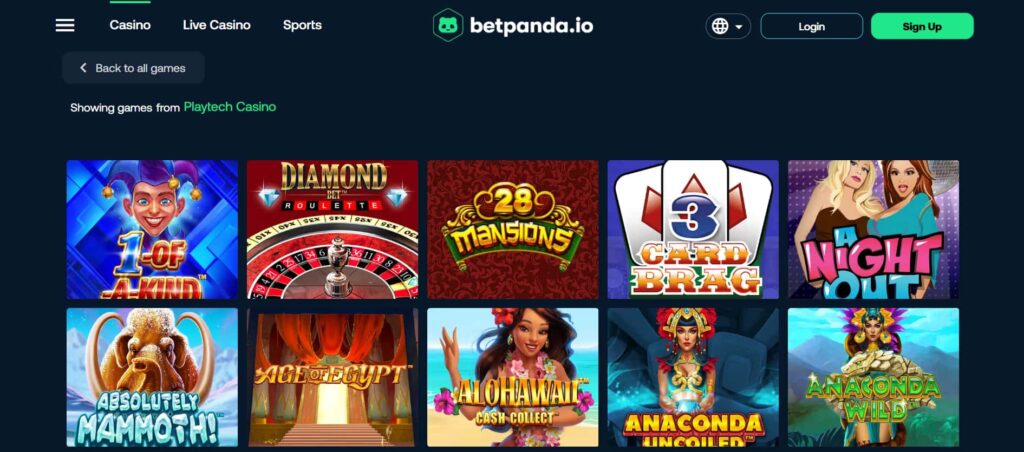Open the 1-of-a-Kind game thumbnail
This screenshot has height=452, width=1024.
[152, 229]
